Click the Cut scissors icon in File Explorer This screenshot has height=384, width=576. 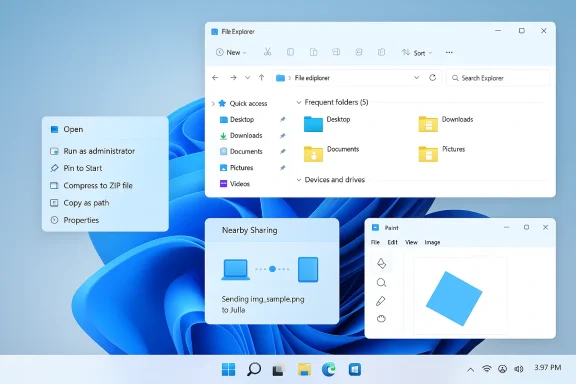267,52
